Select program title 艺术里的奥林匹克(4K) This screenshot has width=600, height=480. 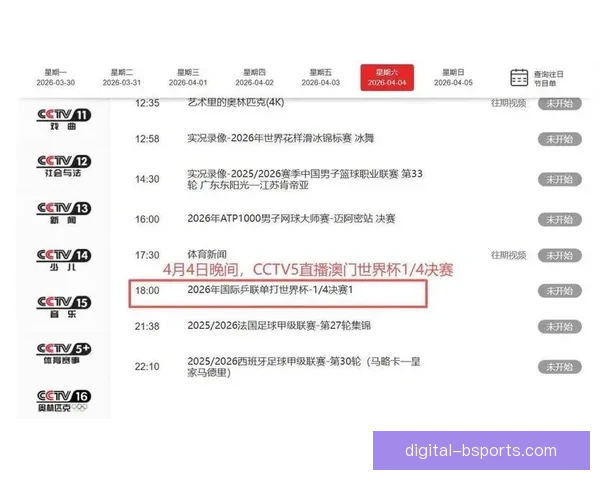(x=236, y=103)
